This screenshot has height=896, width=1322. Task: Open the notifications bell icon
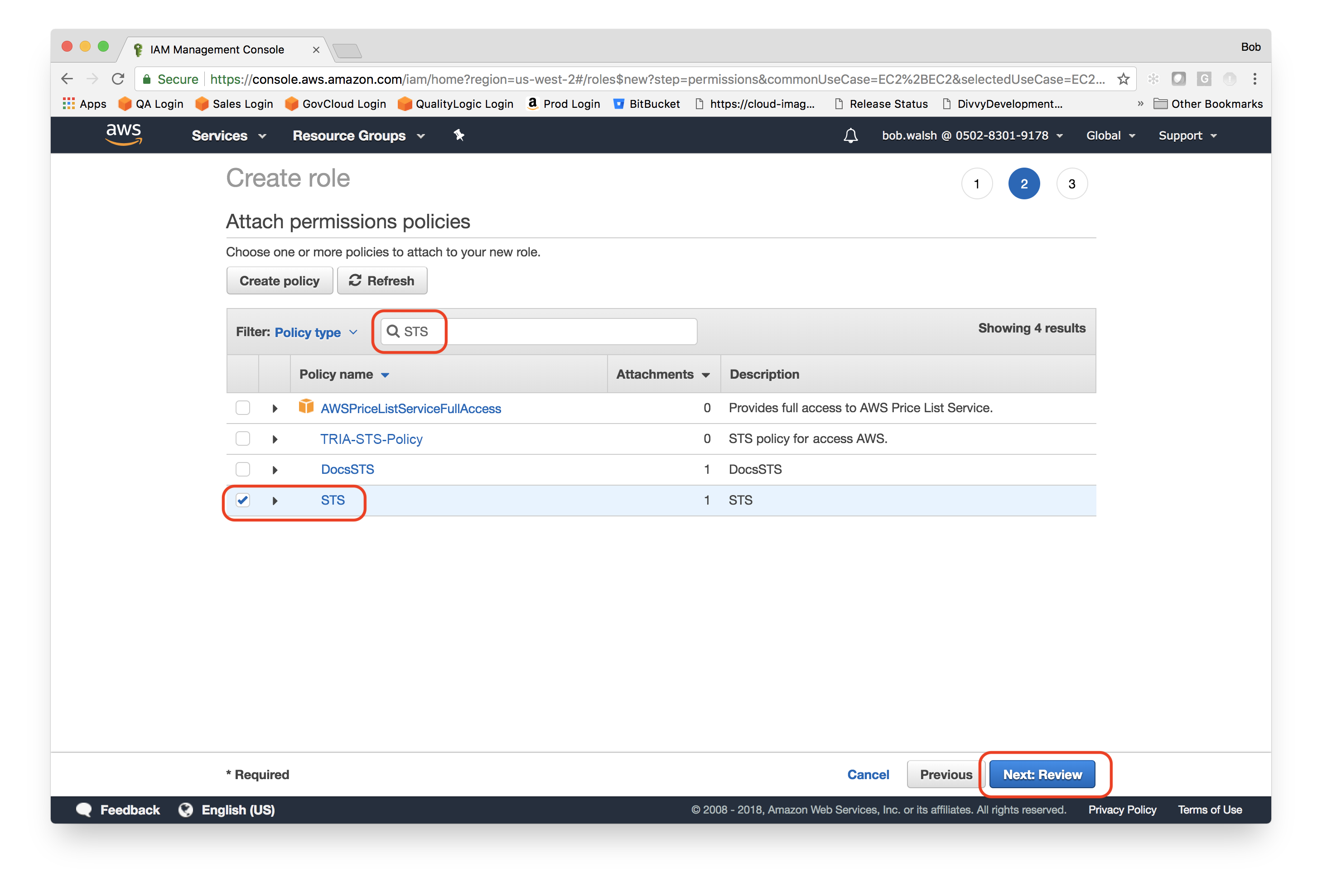(850, 135)
